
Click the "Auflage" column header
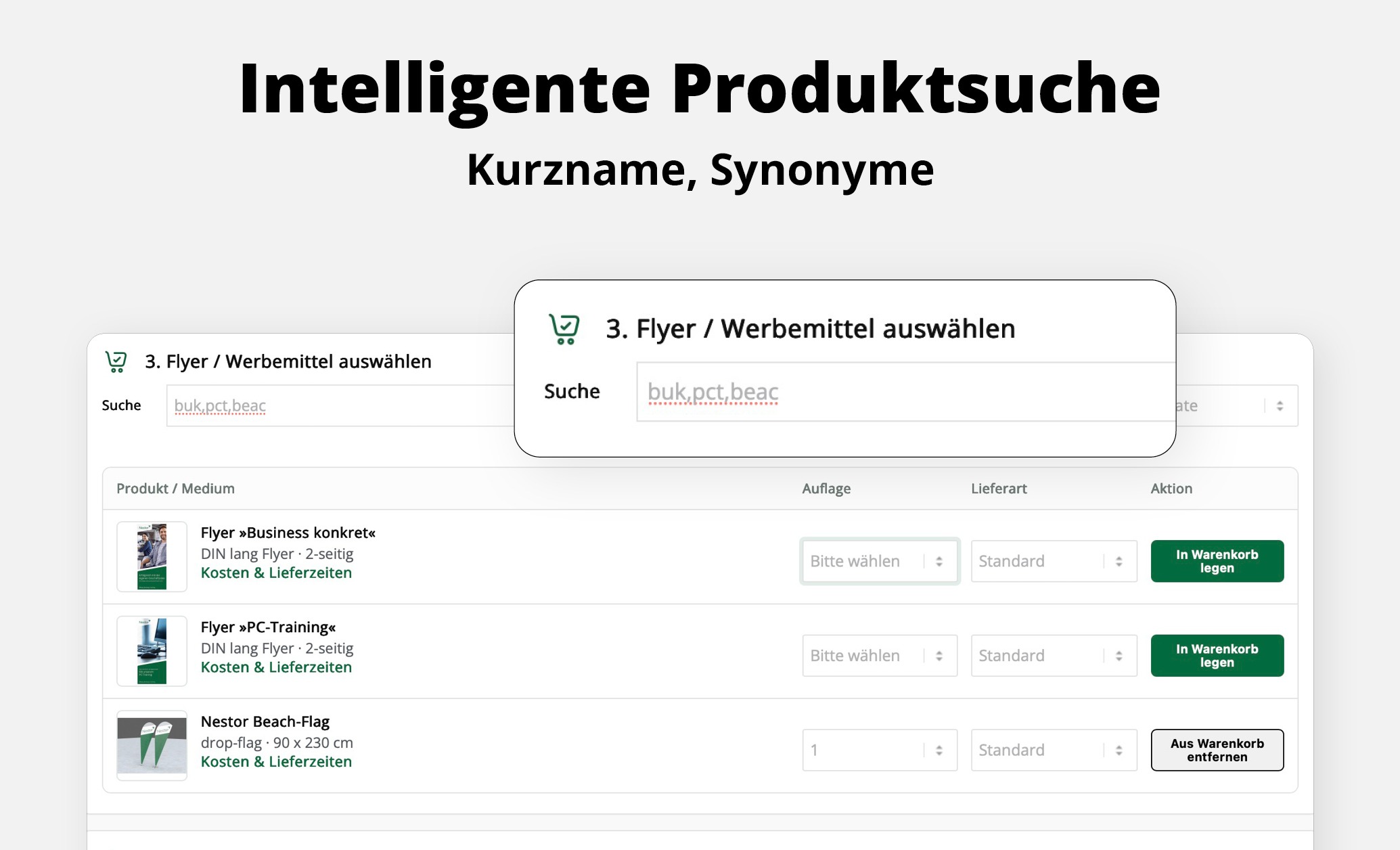(x=826, y=489)
